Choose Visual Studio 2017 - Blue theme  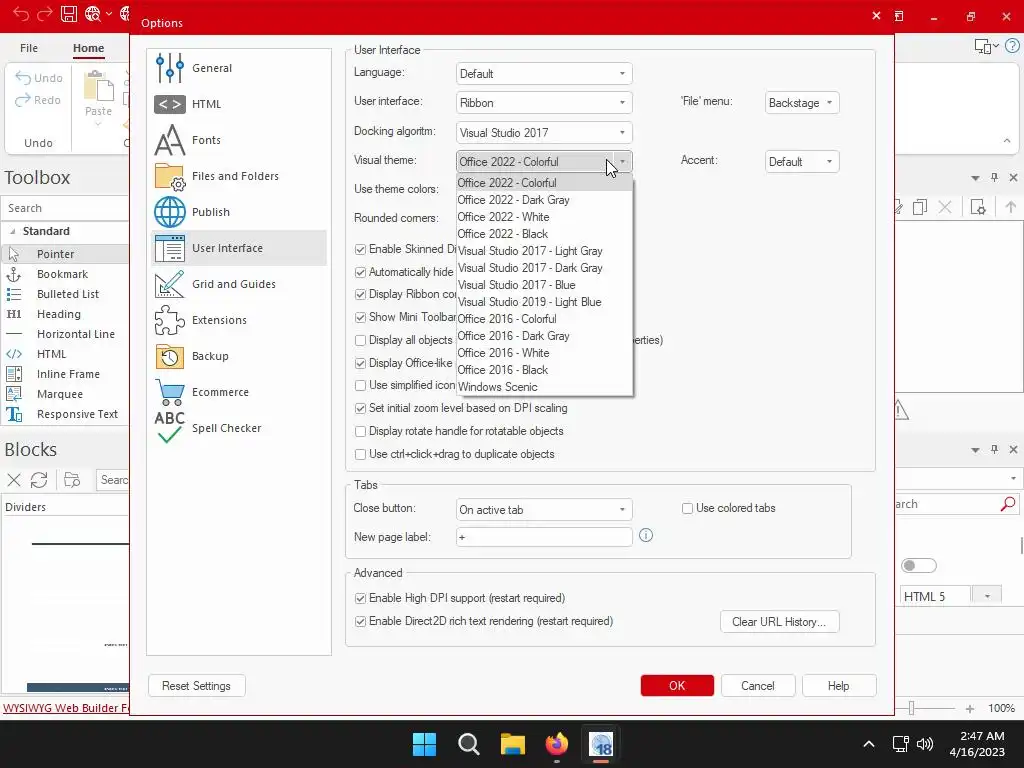coord(544,285)
